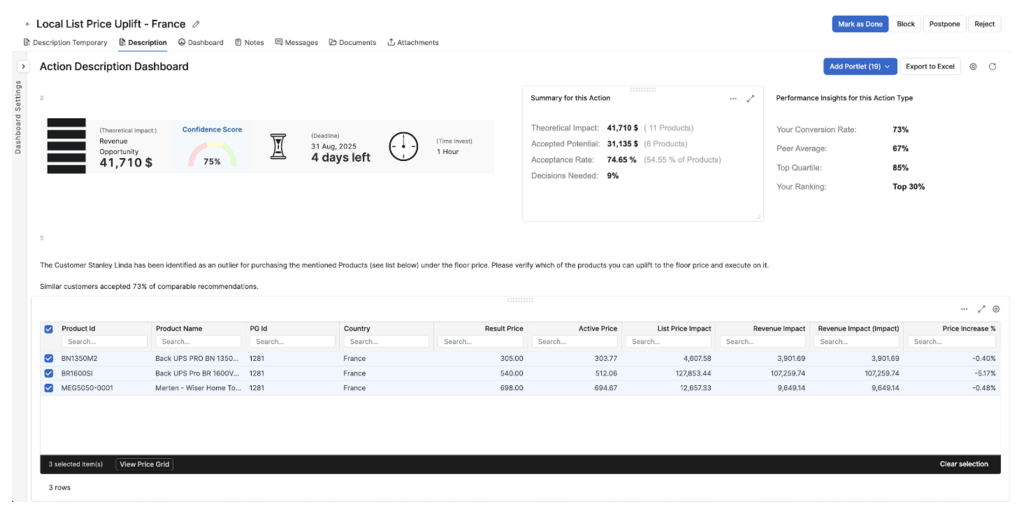The image size is (1024, 512).
Task: Click the back arrow beside the action title
Action: point(27,24)
